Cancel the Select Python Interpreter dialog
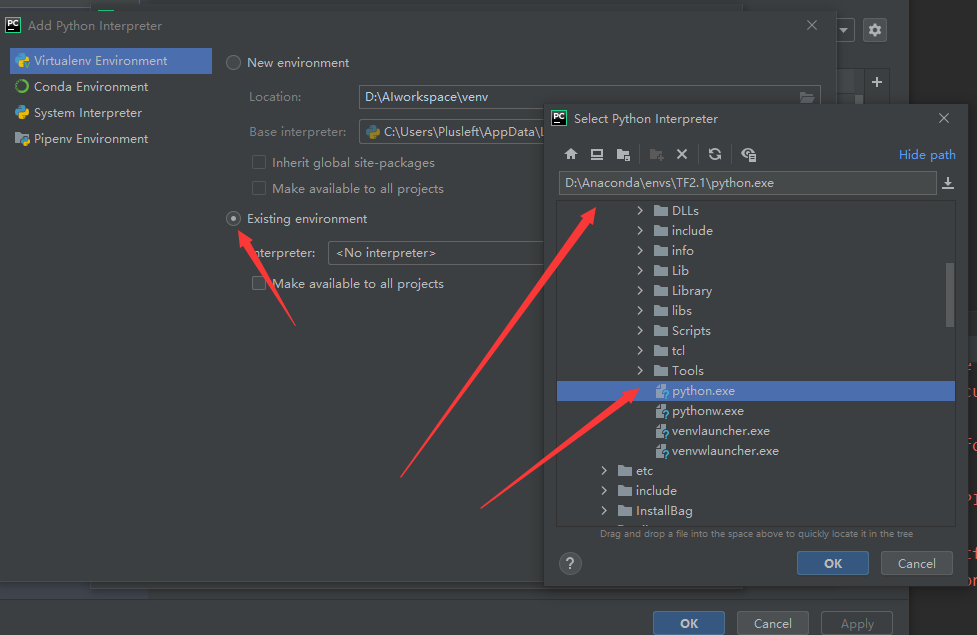The image size is (977, 635). [x=917, y=563]
